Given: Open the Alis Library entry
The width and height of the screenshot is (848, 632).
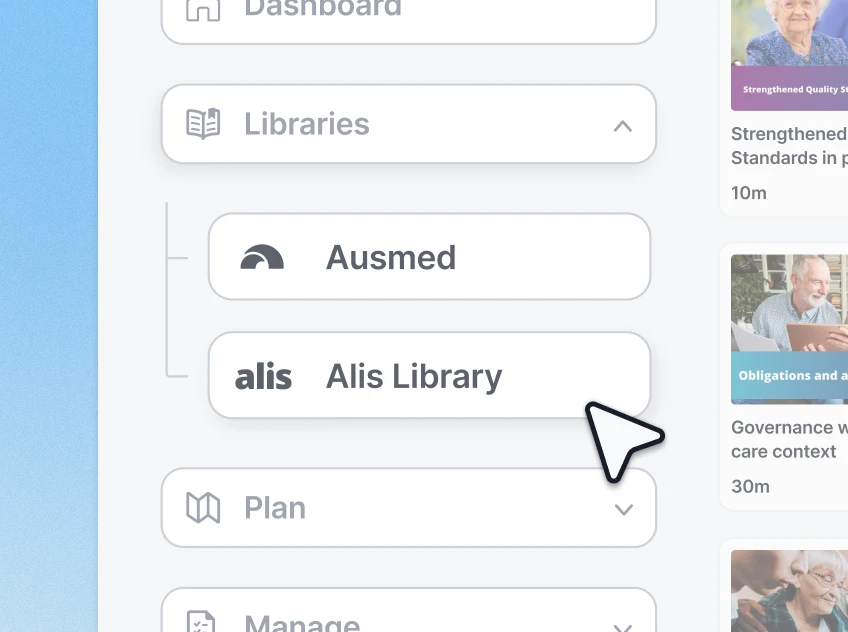Looking at the screenshot, I should (x=420, y=376).
